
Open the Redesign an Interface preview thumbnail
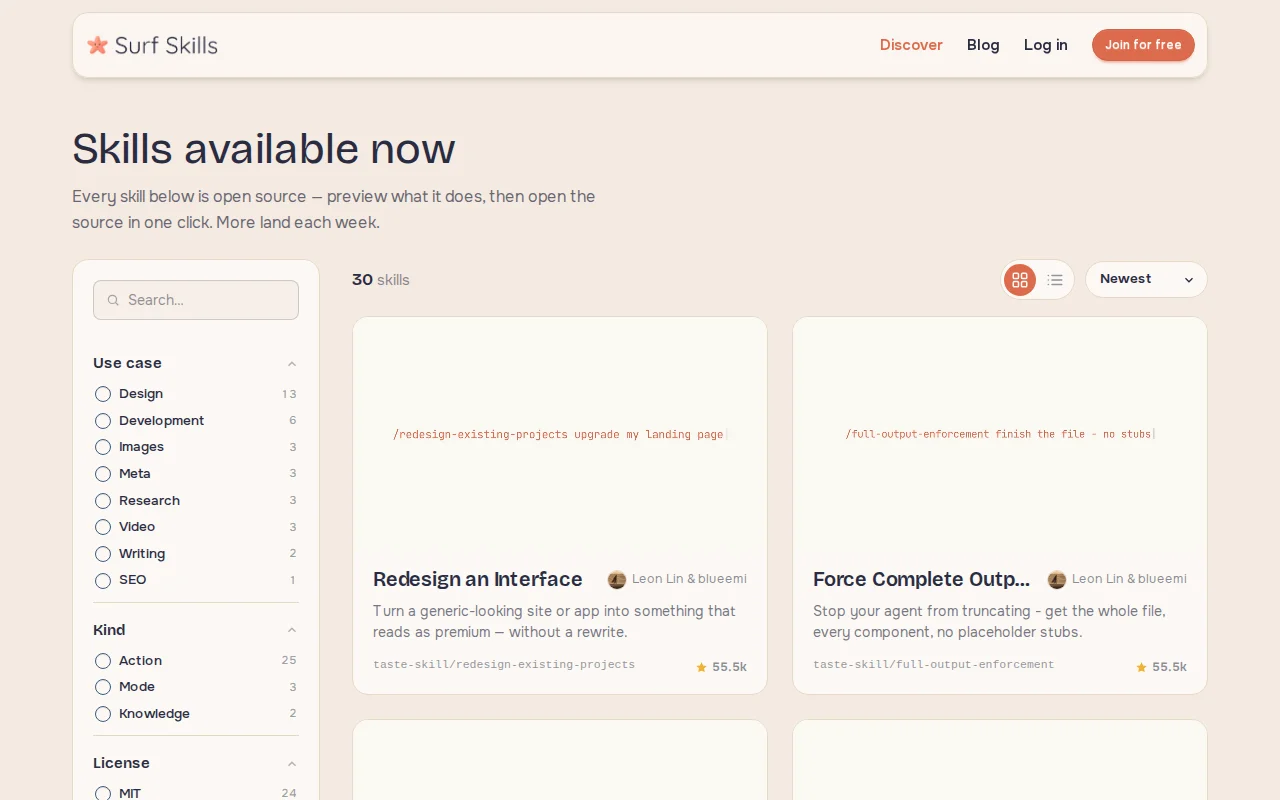[x=560, y=434]
